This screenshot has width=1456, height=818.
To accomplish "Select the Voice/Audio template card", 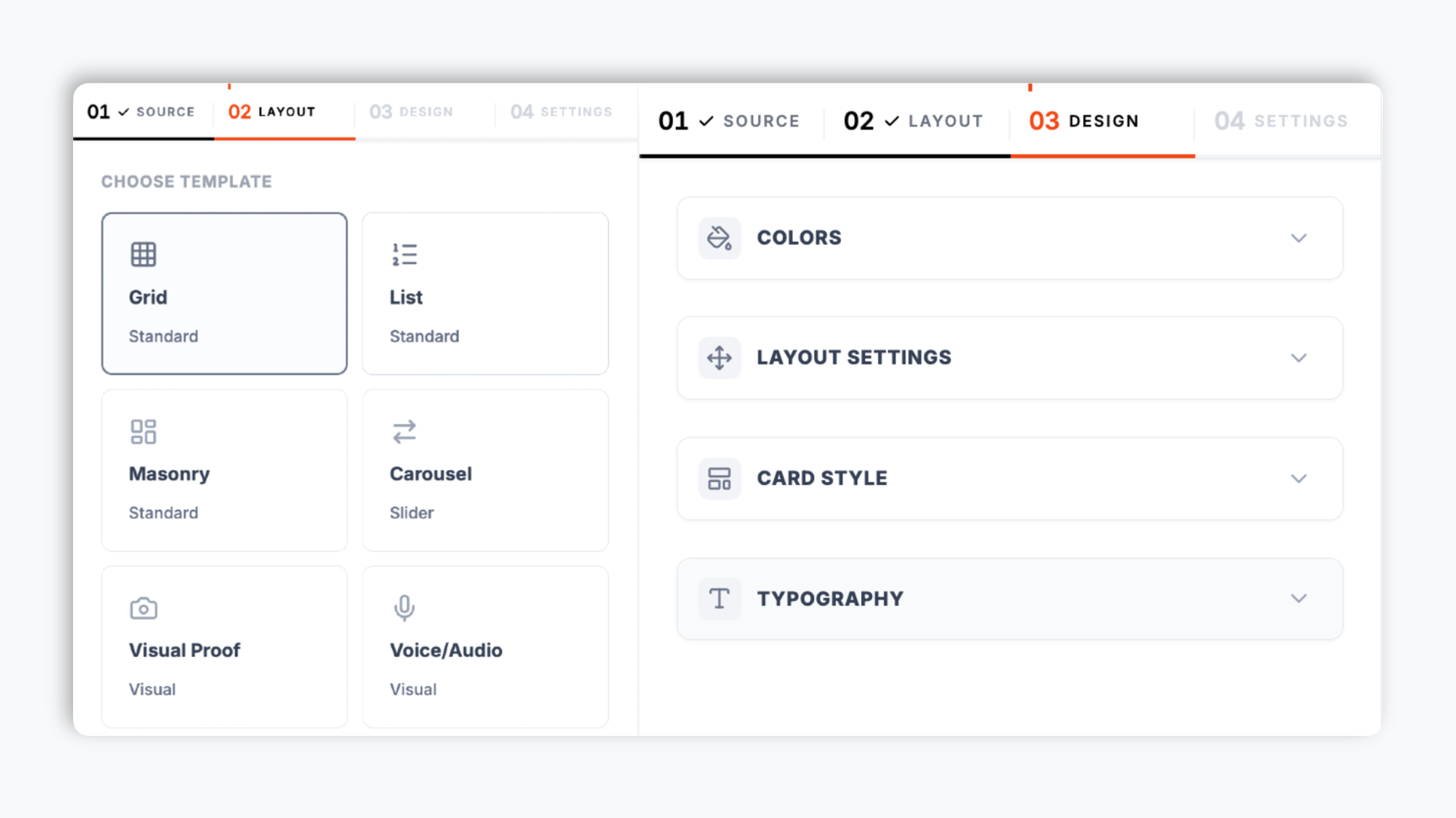I will (x=485, y=647).
